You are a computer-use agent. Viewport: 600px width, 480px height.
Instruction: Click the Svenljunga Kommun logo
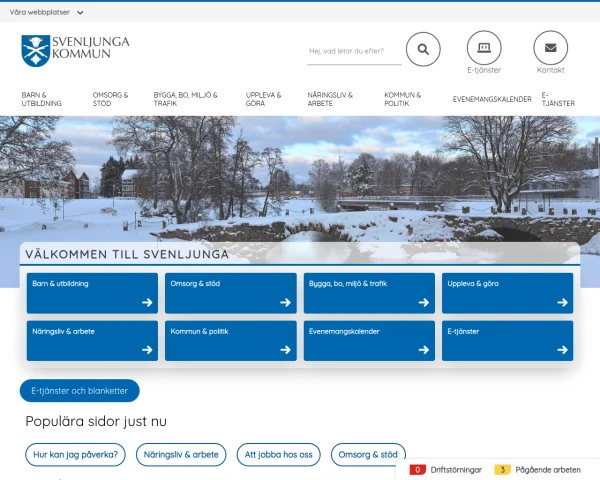(x=75, y=50)
